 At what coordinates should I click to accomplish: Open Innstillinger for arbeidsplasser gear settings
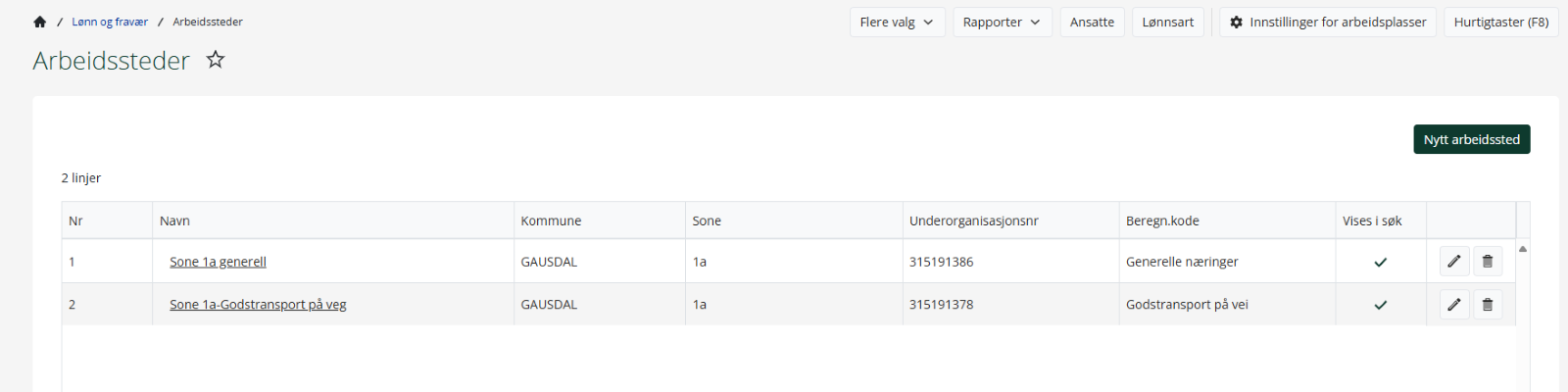(x=1328, y=22)
